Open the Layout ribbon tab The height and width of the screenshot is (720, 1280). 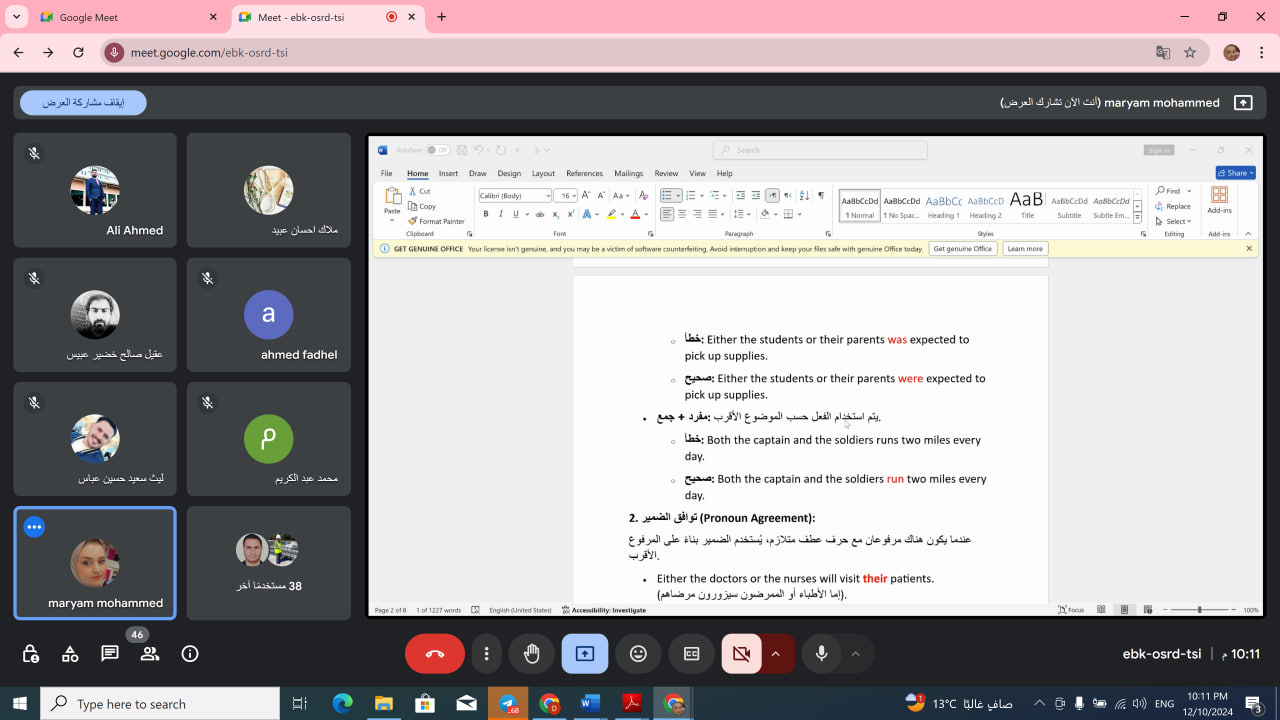543,173
